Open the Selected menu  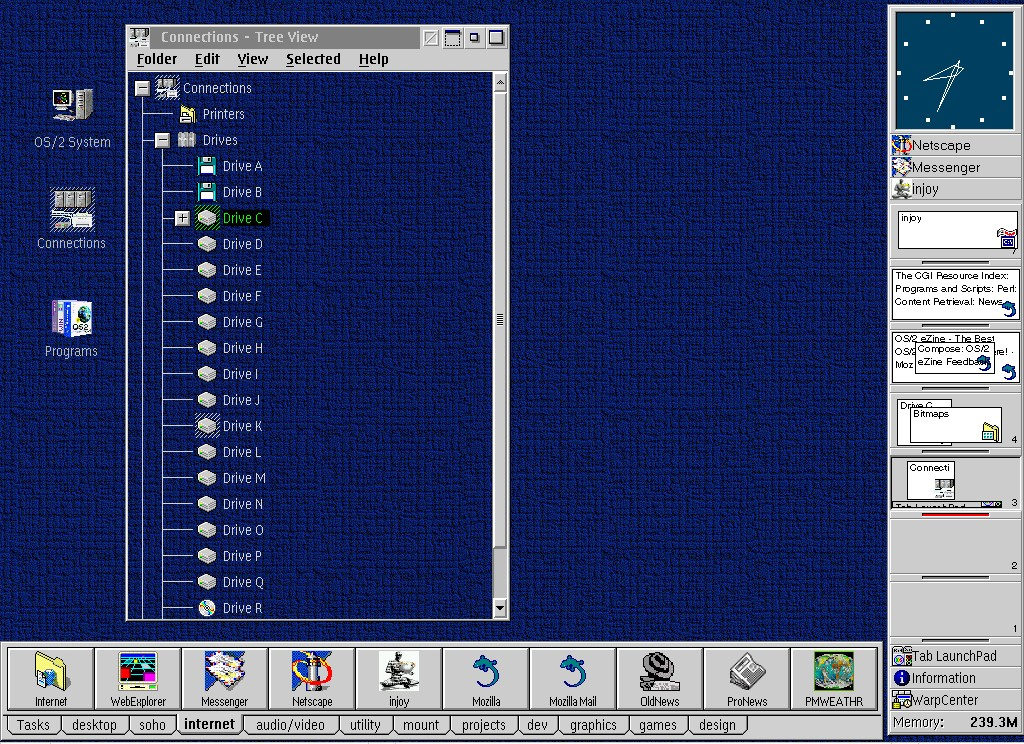click(x=313, y=59)
